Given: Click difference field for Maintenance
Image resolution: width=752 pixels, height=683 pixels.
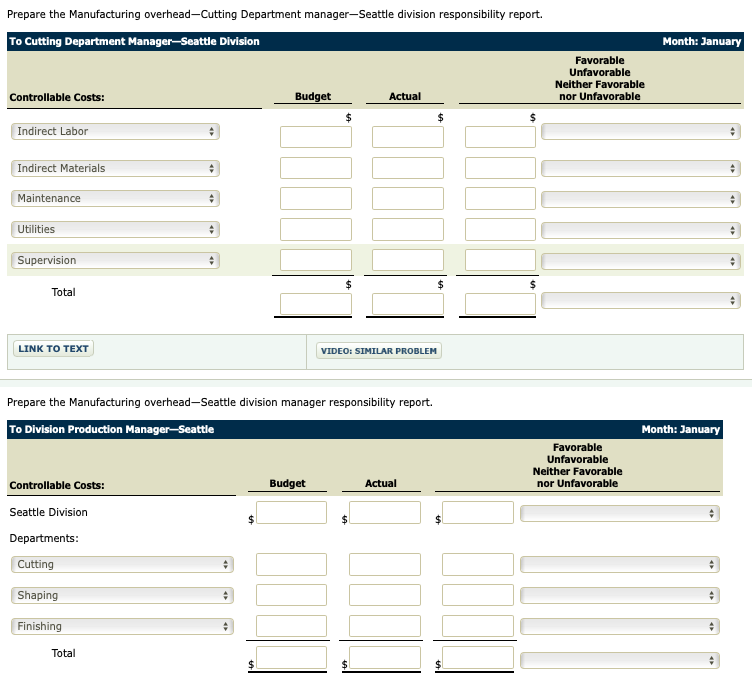Looking at the screenshot, I should [x=500, y=199].
